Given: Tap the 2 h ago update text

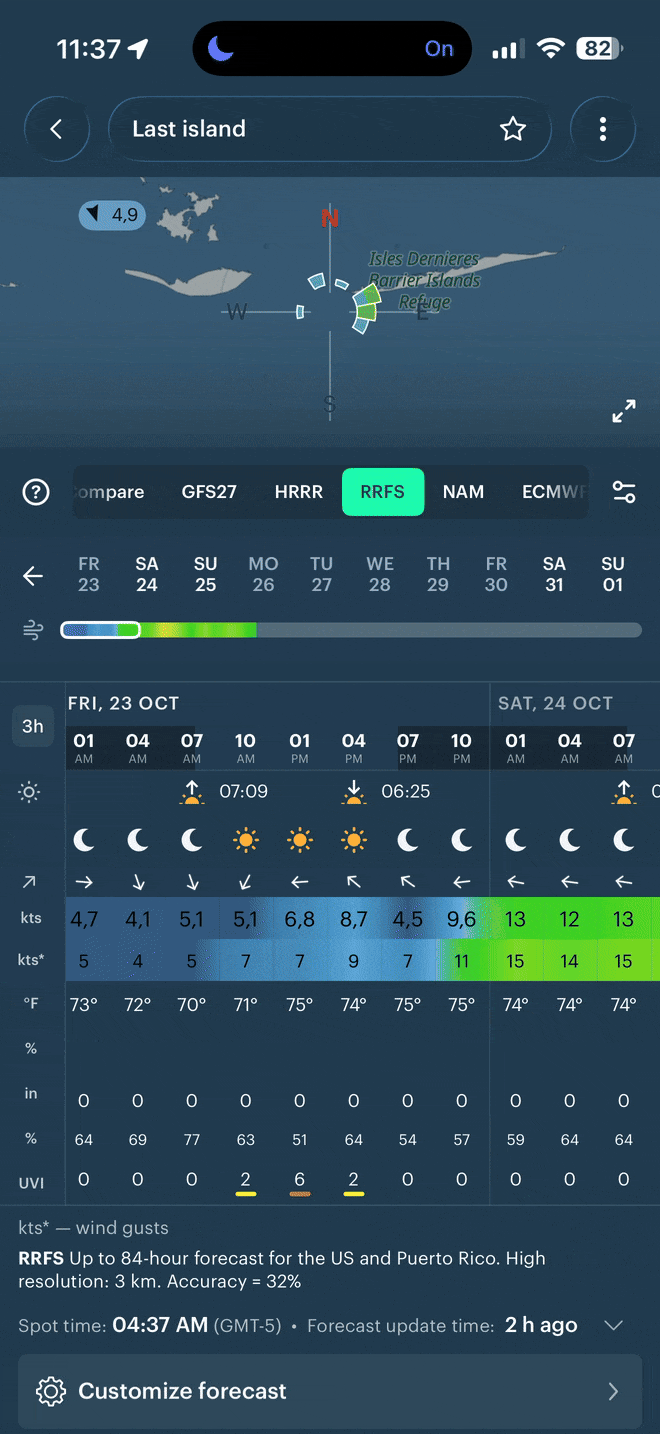Looking at the screenshot, I should click(541, 1325).
